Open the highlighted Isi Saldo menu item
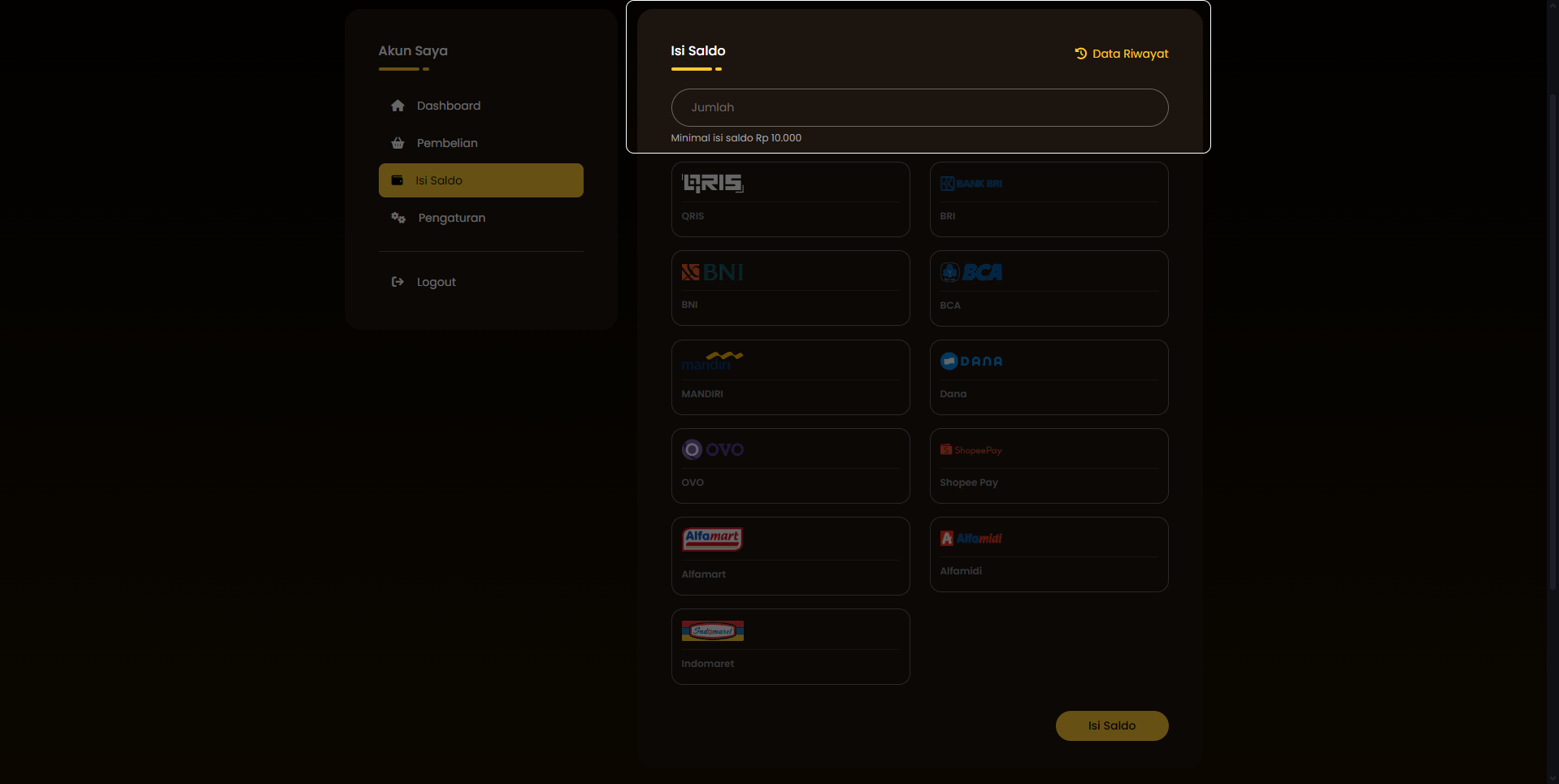This screenshot has width=1559, height=784. coord(481,180)
